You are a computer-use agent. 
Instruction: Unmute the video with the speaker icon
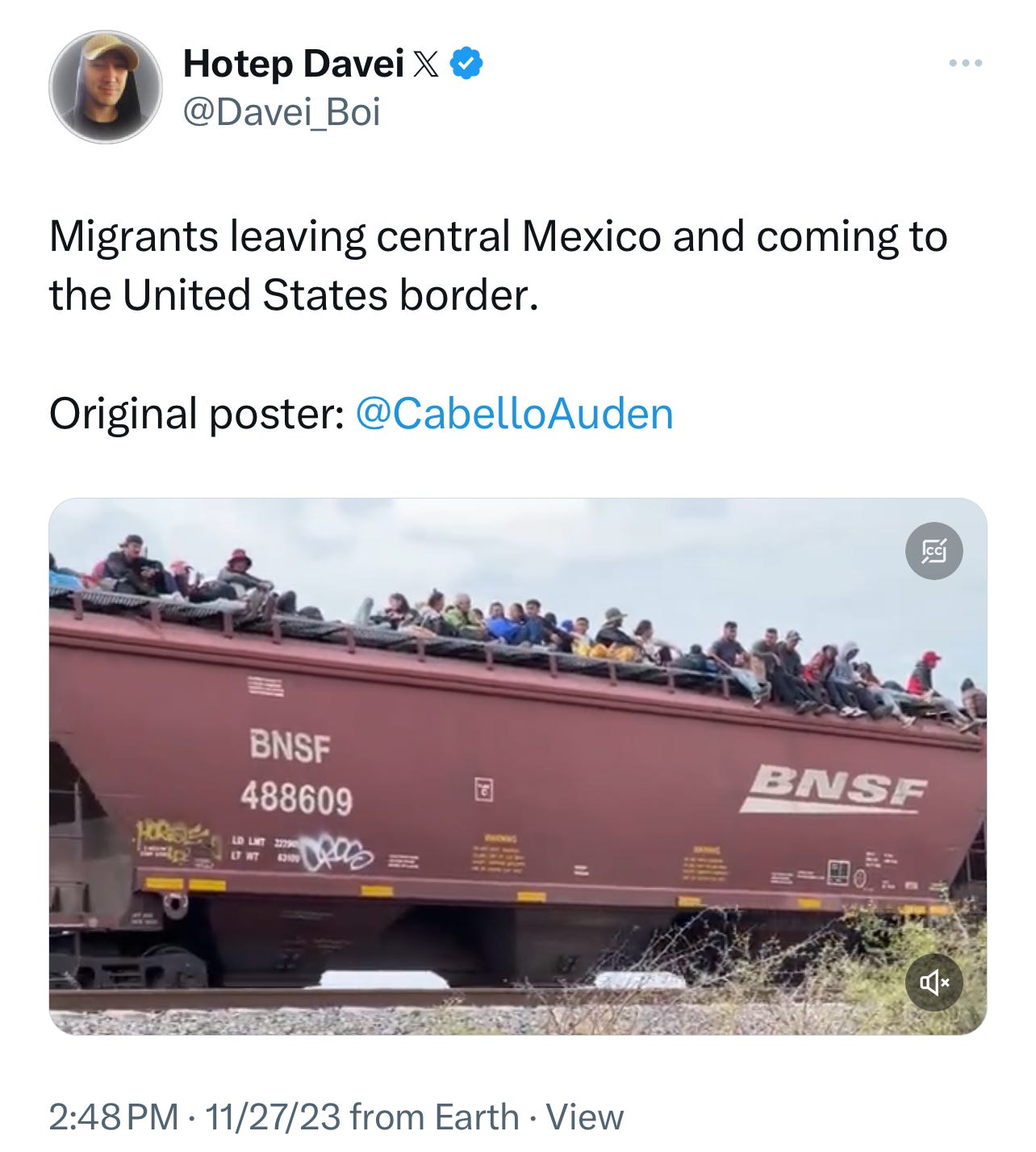pos(934,982)
